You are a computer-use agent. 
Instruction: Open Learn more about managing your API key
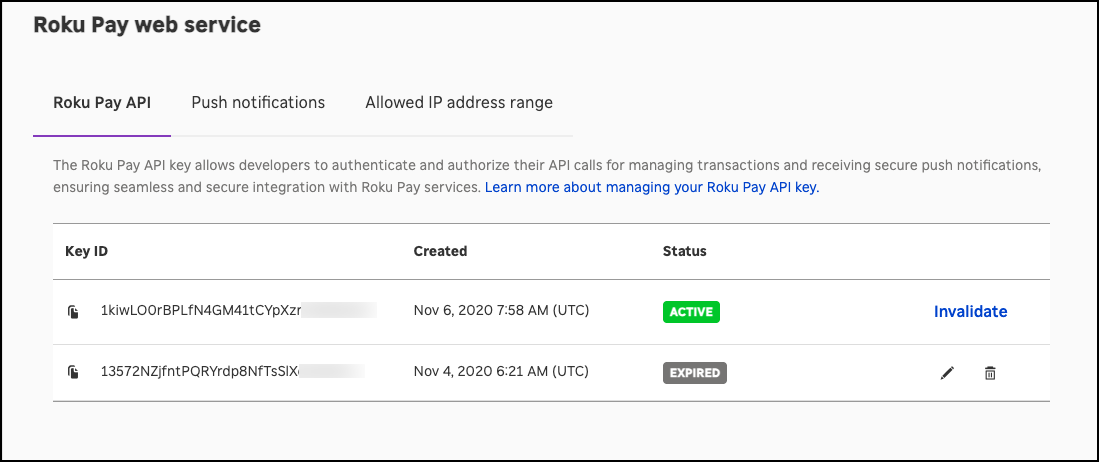point(652,187)
